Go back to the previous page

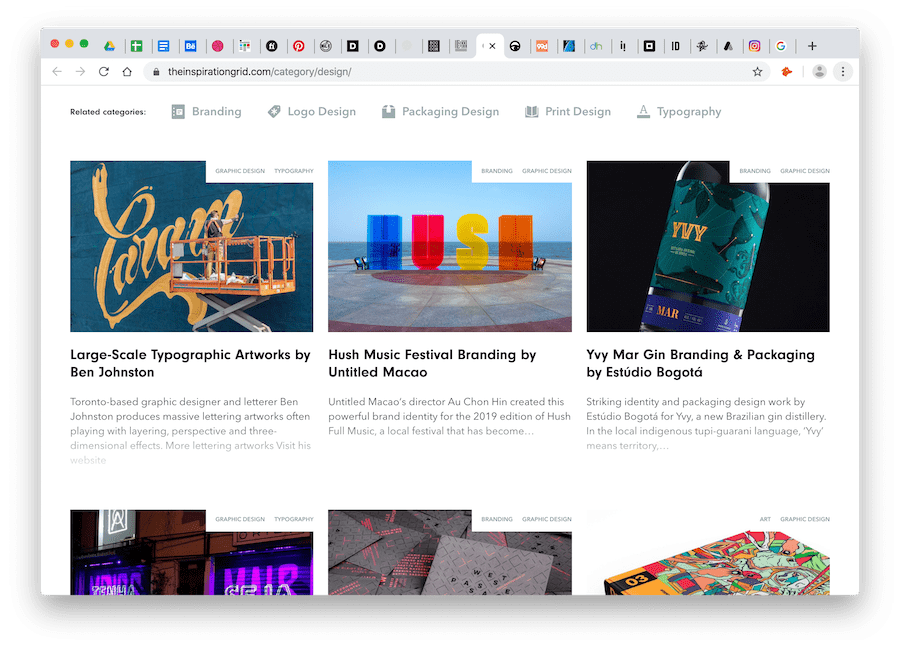coord(56,72)
